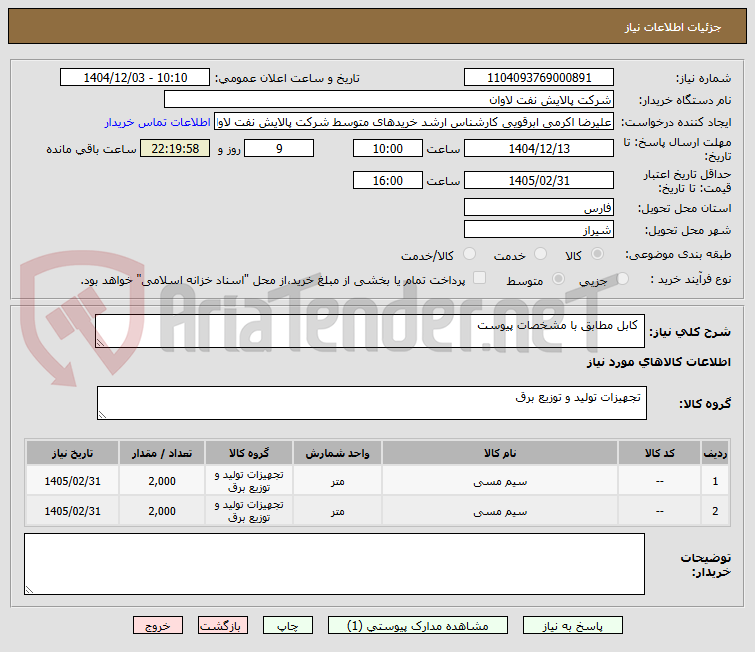Click unit متر in row 1

[x=338, y=481]
